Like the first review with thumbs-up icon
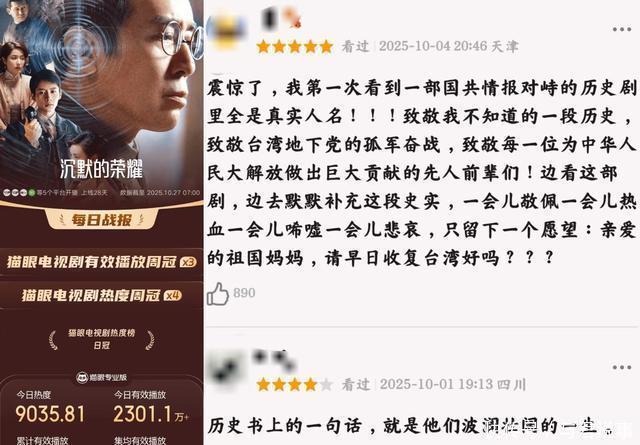Viewport: 640px width, 445px height. [x=218, y=294]
